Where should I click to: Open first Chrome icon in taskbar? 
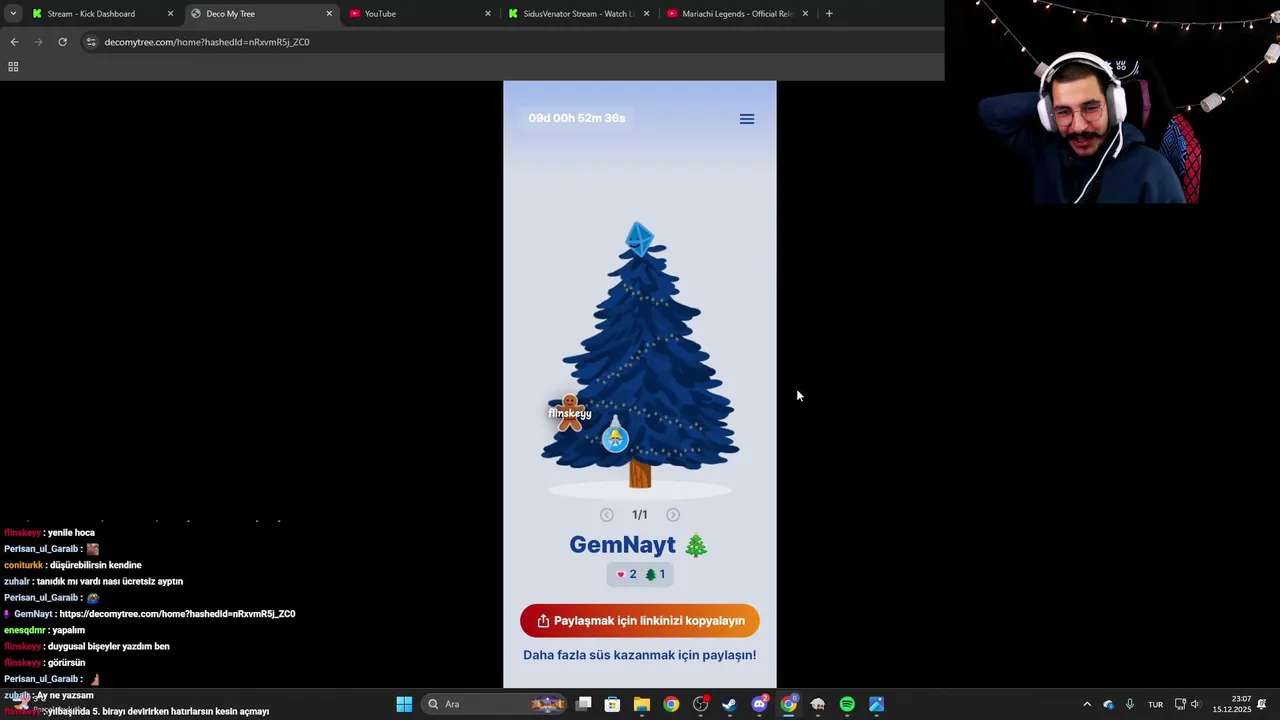[671, 704]
